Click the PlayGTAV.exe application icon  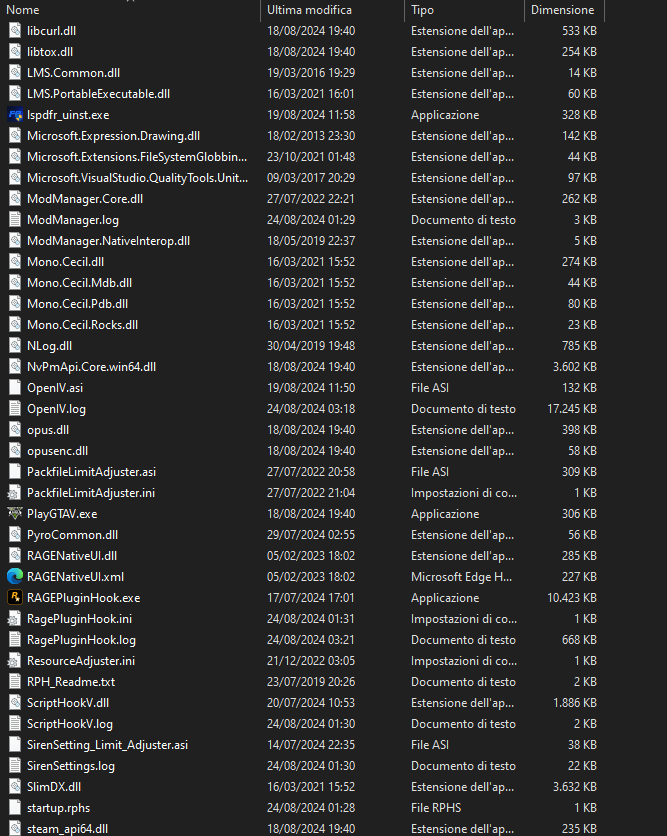(15, 513)
